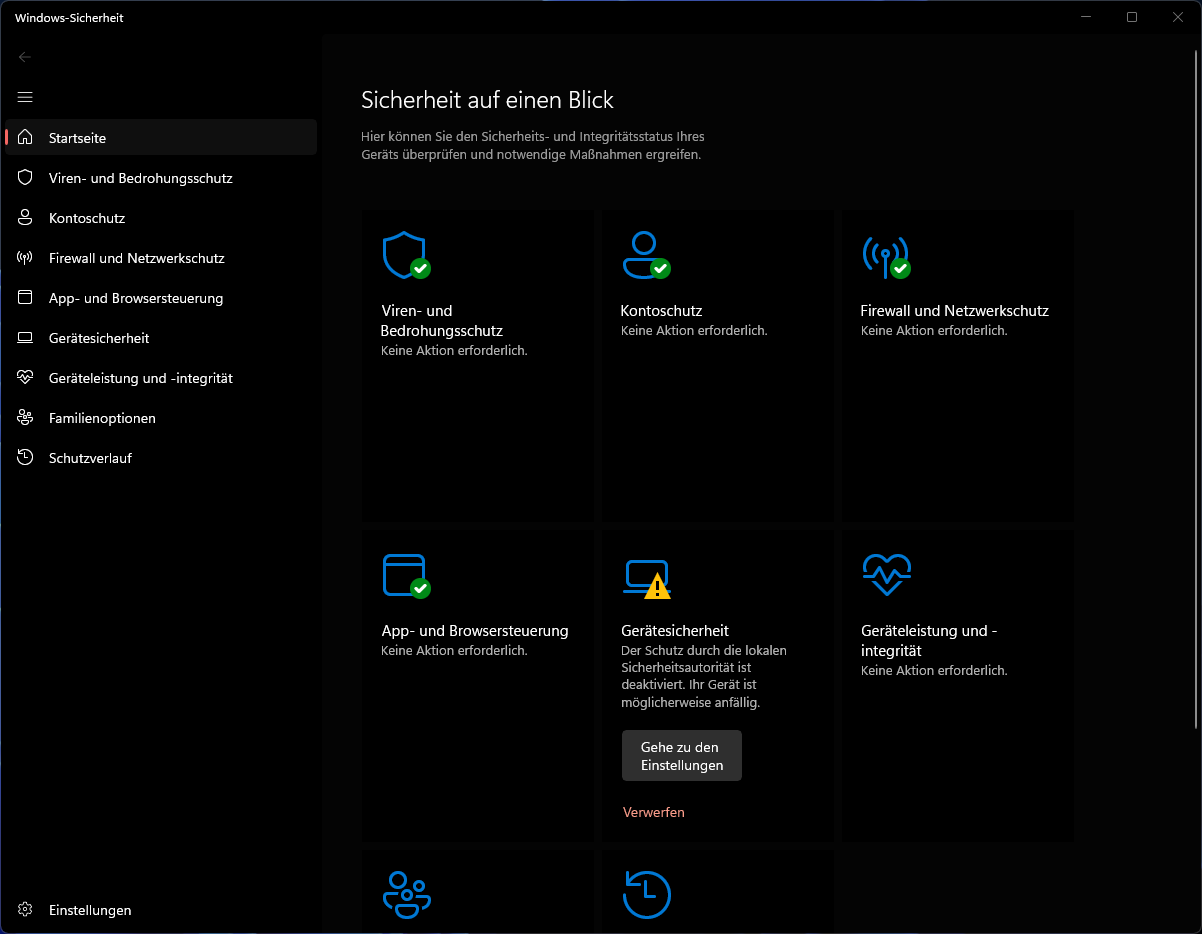Image resolution: width=1202 pixels, height=934 pixels.
Task: Open the Kontoschutz card title
Action: (x=661, y=310)
